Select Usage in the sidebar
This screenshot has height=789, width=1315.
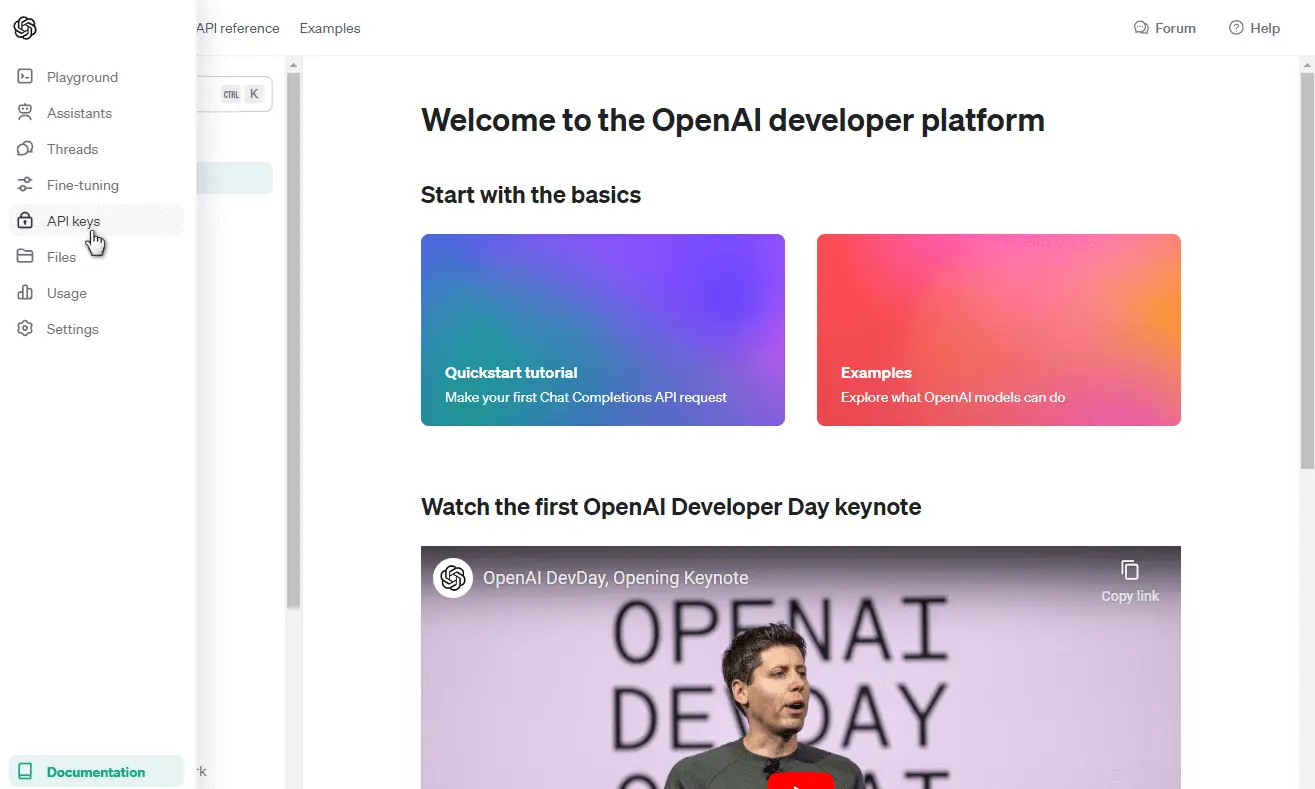[96, 293]
